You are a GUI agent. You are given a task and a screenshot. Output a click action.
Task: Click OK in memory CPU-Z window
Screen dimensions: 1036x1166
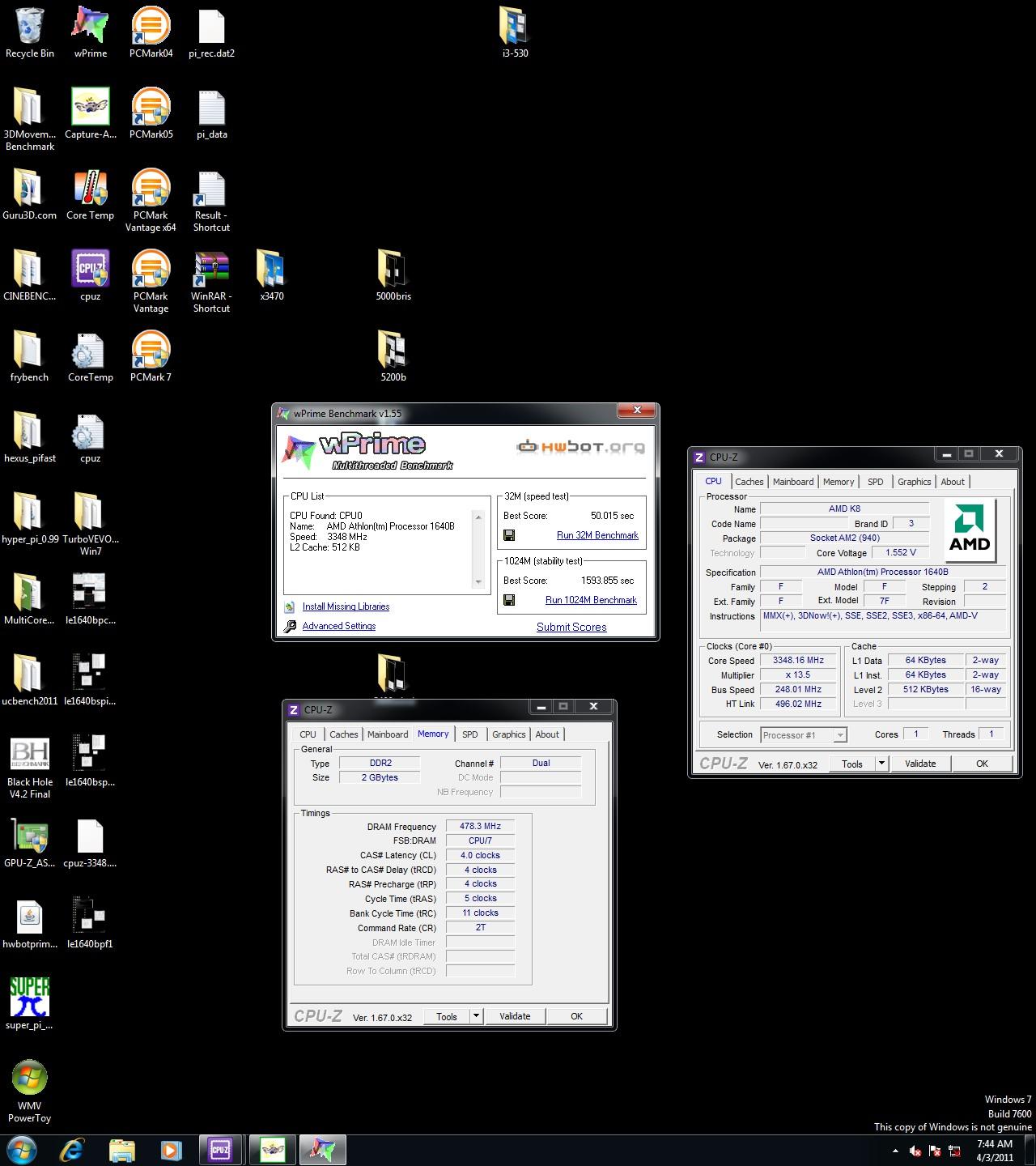point(576,1016)
